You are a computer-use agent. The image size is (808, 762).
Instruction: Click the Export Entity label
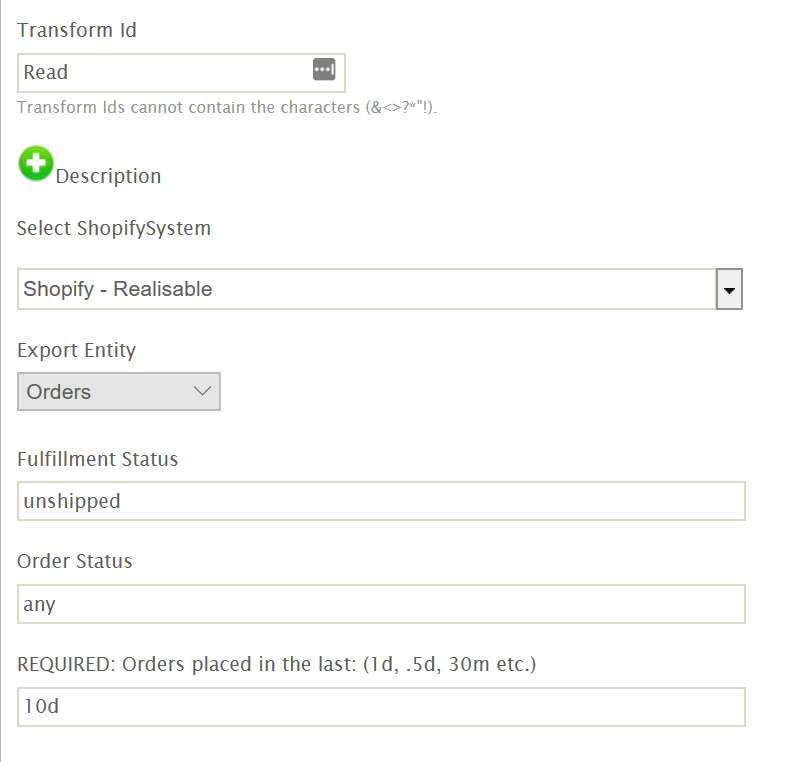coord(77,350)
